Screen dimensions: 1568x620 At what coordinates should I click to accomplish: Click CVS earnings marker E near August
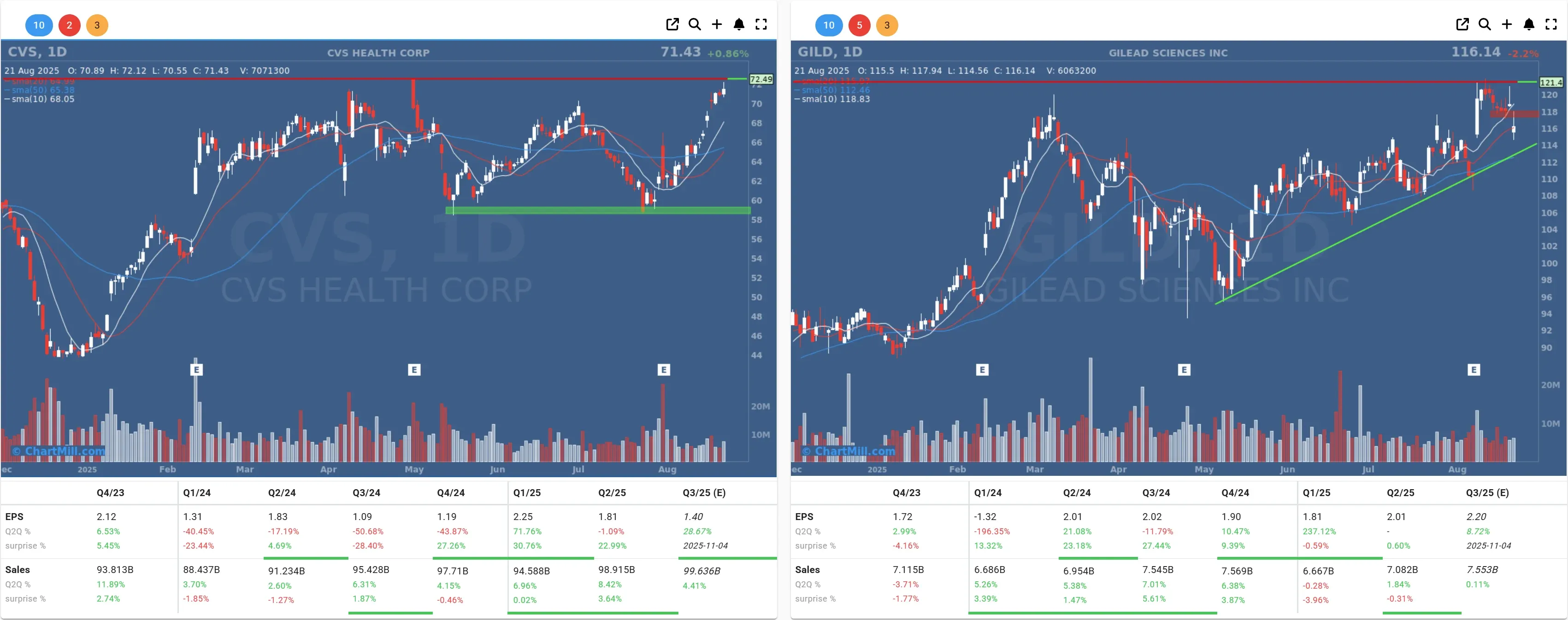click(x=664, y=369)
